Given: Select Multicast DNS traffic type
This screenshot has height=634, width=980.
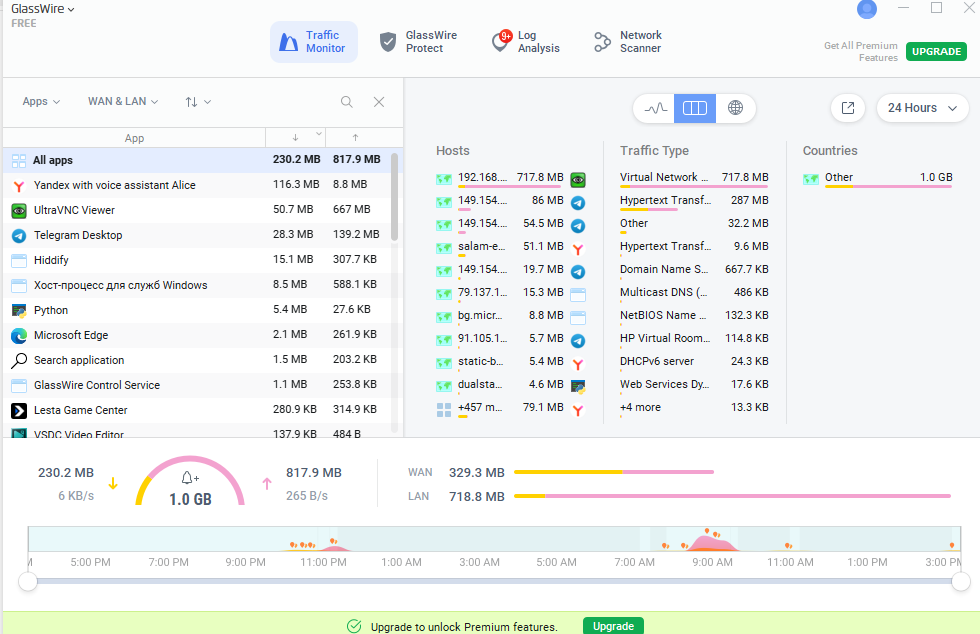Looking at the screenshot, I should click(x=694, y=293).
